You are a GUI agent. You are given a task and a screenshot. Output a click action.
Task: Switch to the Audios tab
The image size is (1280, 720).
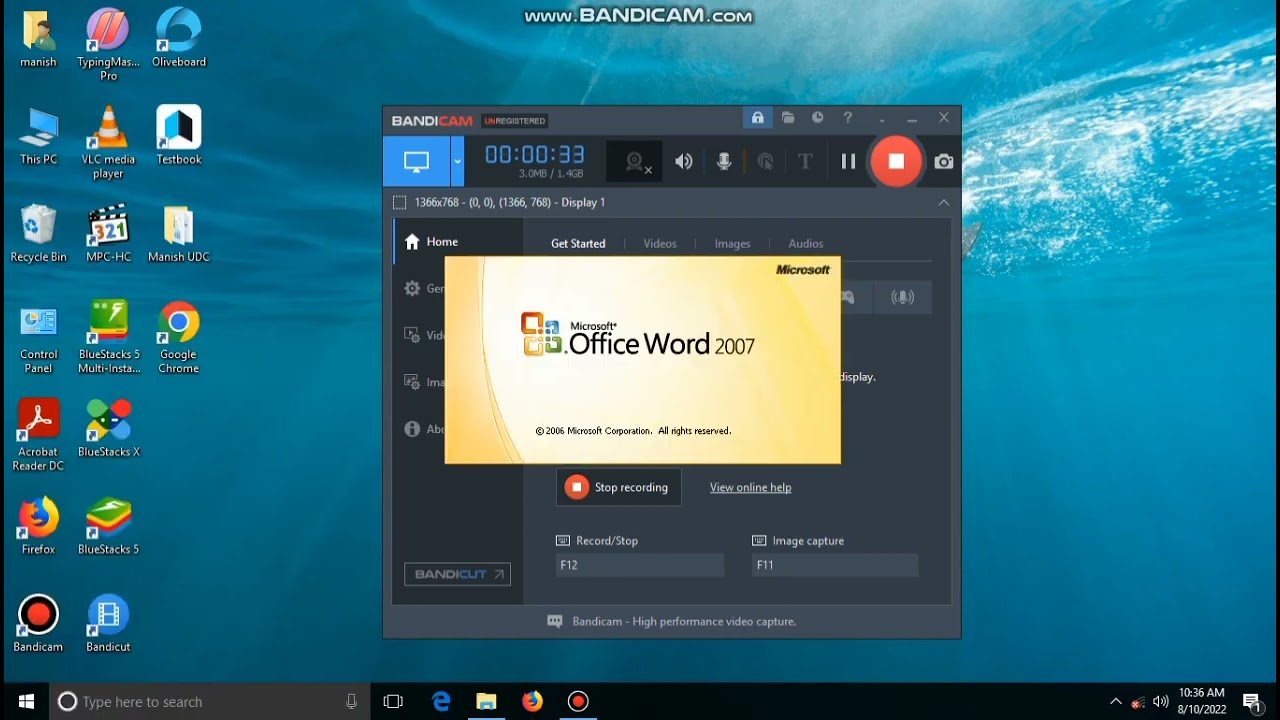(806, 244)
